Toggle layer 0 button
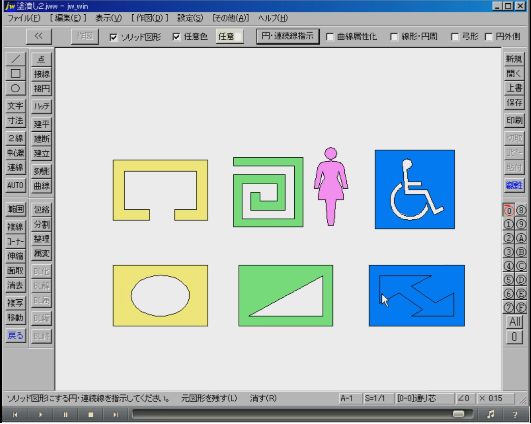Viewport: 531px width, 424px height. click(x=509, y=210)
